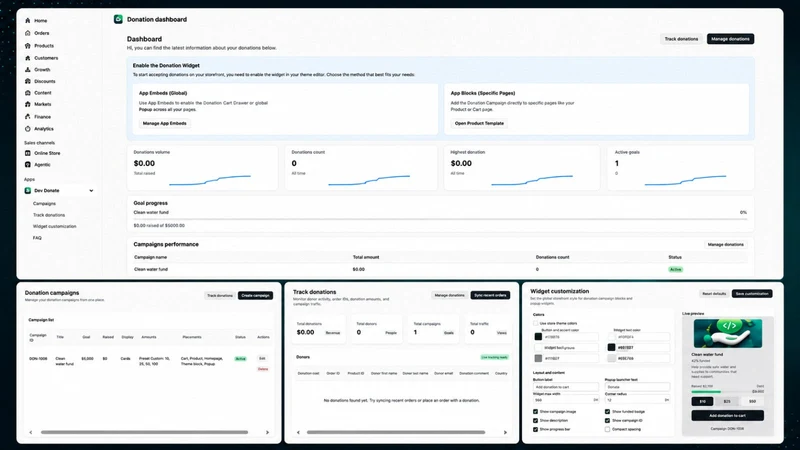Click the Discounts icon in the sidebar
The width and height of the screenshot is (800, 450).
pyautogui.click(x=28, y=81)
